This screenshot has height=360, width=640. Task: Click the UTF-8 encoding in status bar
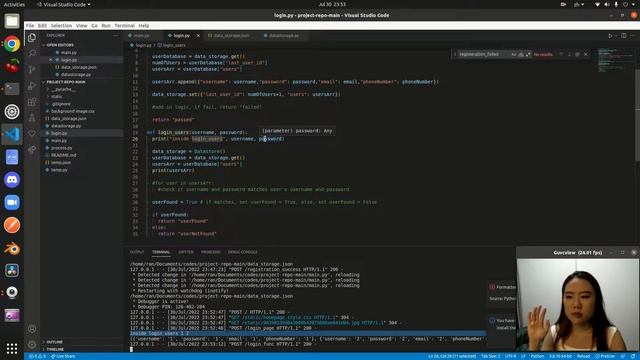(511, 356)
